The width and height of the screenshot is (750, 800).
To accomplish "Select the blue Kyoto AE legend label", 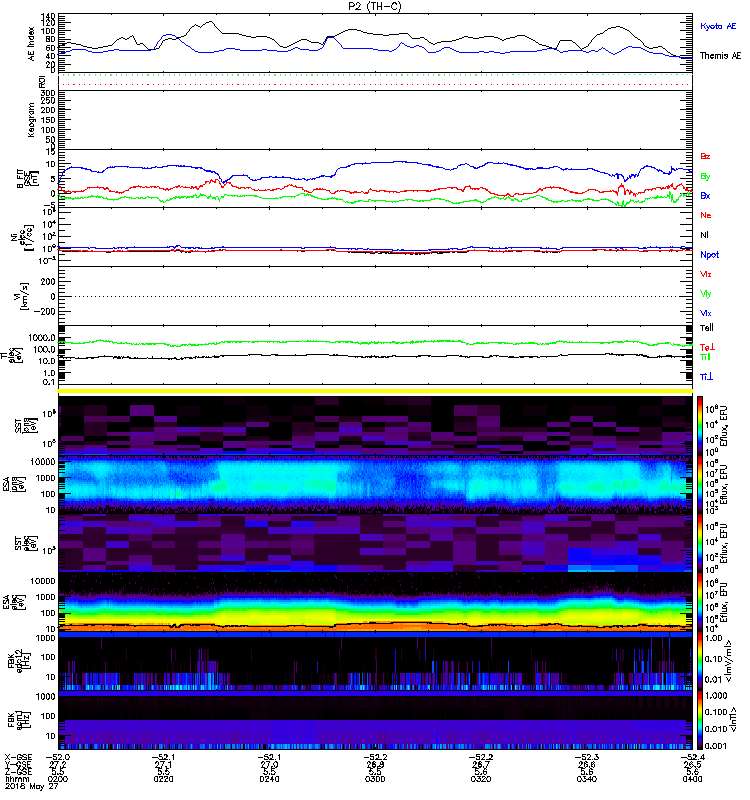I will click(718, 26).
